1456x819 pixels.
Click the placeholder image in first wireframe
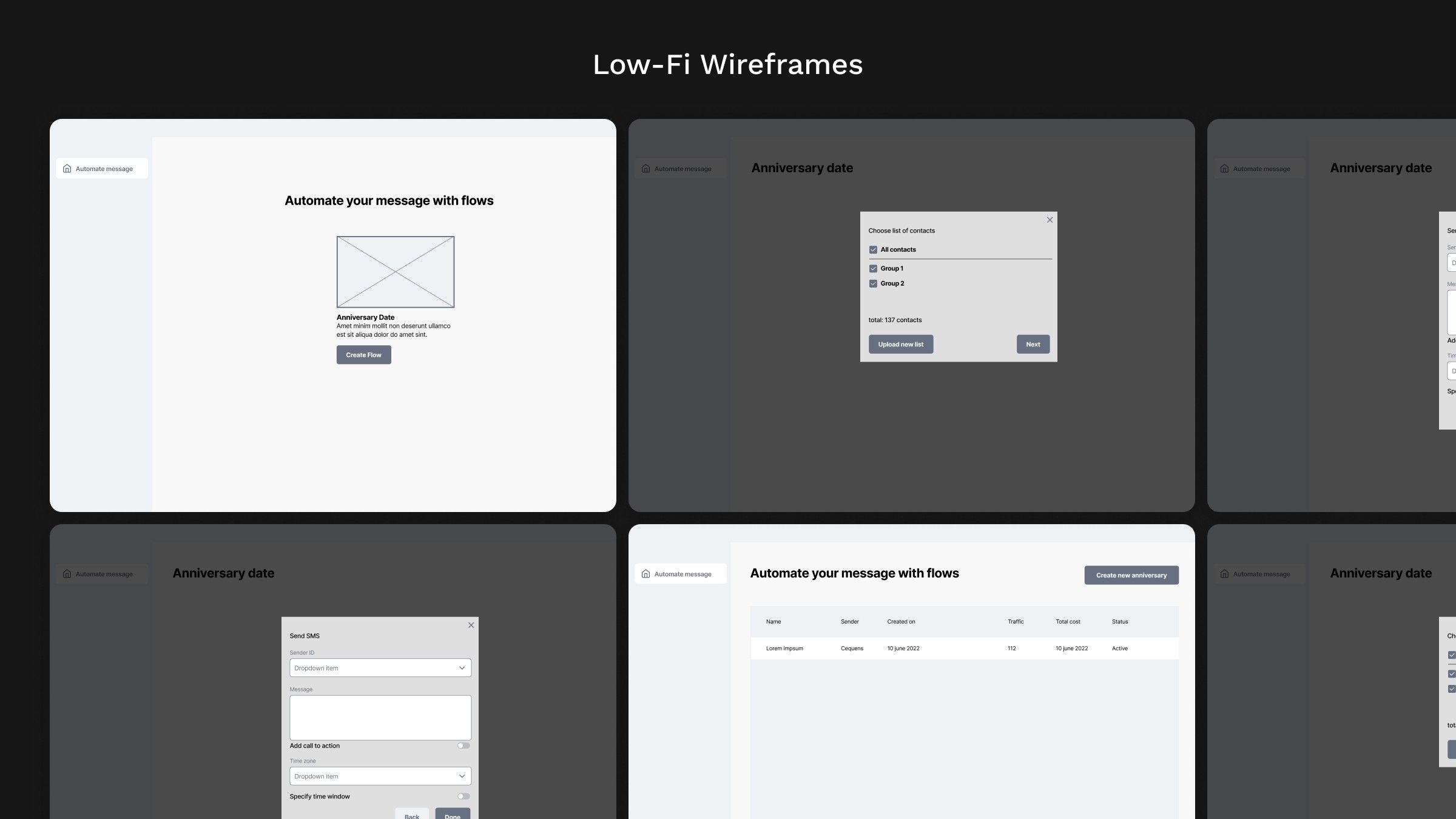point(396,272)
